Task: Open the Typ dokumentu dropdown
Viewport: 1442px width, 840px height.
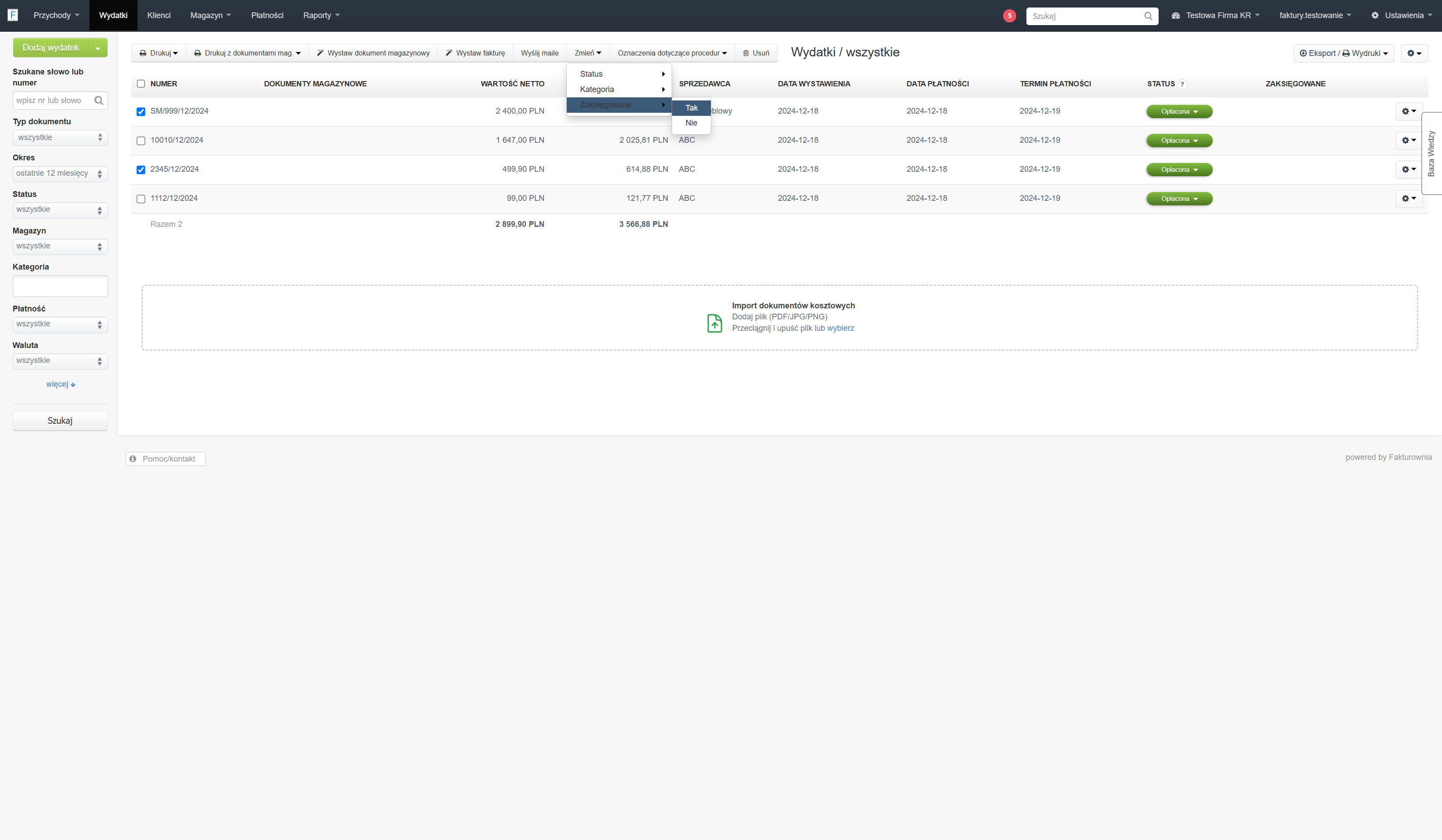Action: pyautogui.click(x=60, y=138)
